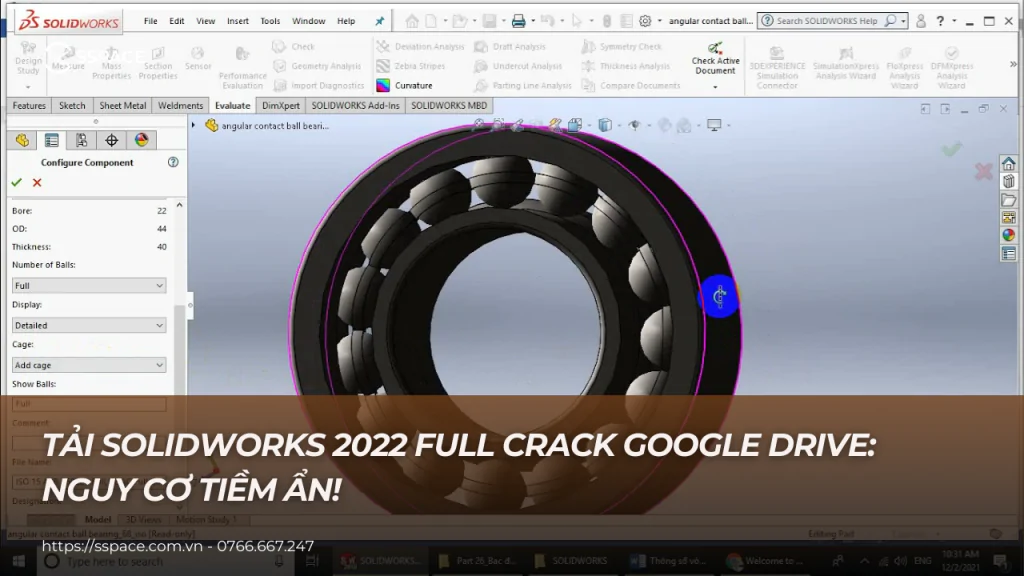Open Configure Component help

[x=173, y=162]
